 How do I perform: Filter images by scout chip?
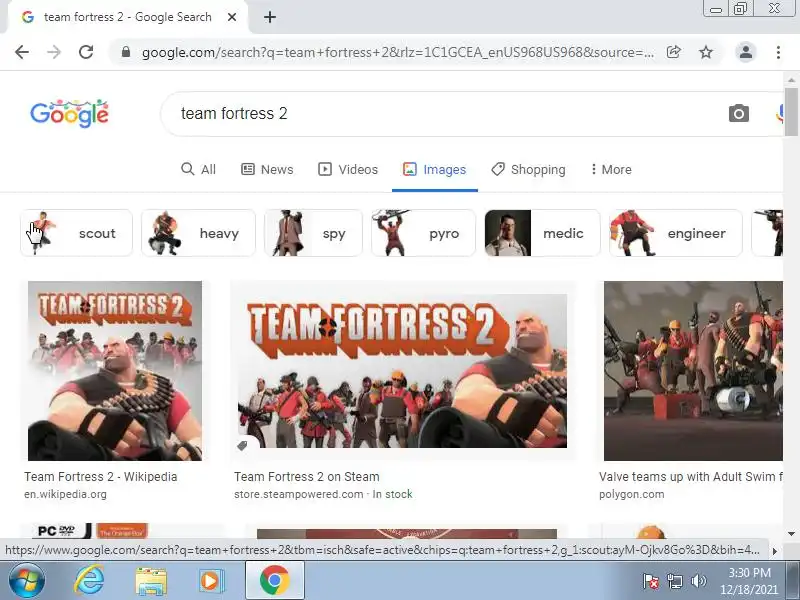pos(76,233)
